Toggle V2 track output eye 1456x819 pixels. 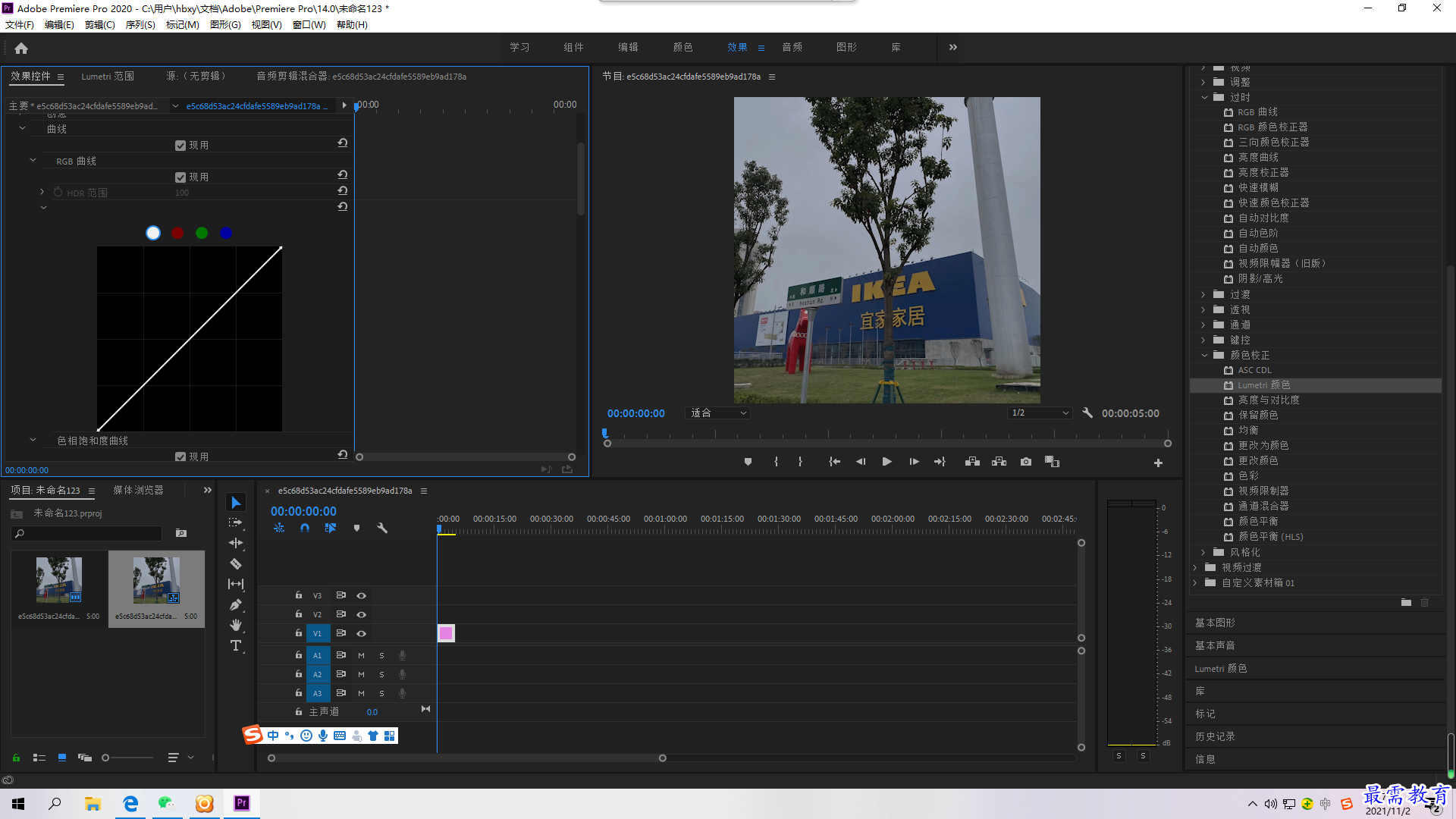tap(362, 615)
